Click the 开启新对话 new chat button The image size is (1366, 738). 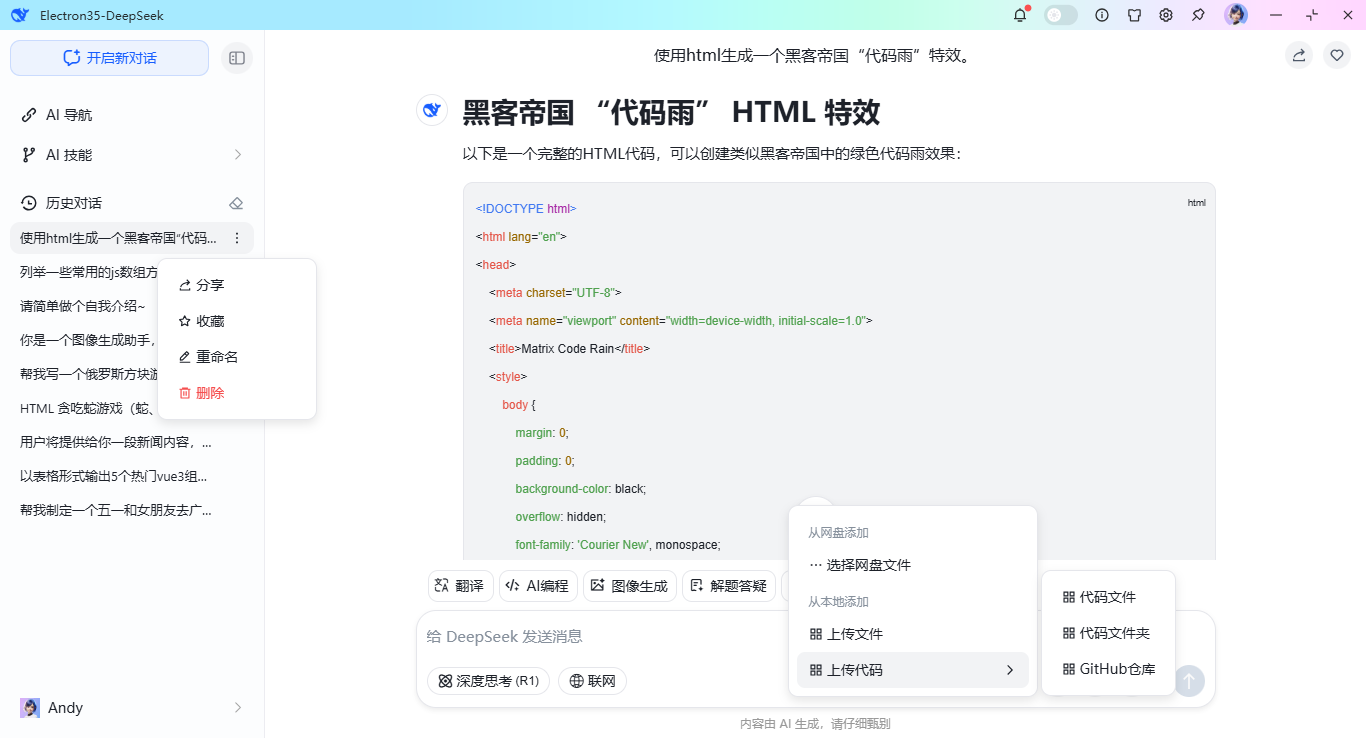(x=109, y=58)
